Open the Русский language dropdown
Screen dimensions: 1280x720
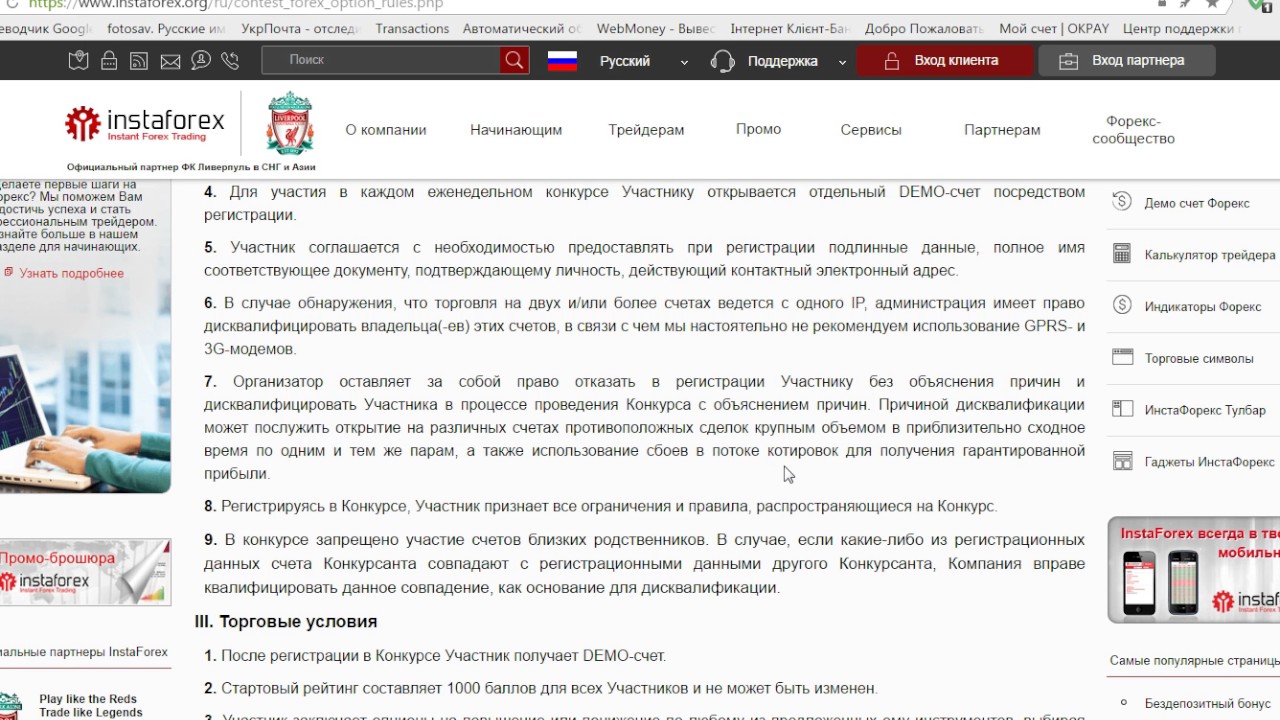point(644,61)
